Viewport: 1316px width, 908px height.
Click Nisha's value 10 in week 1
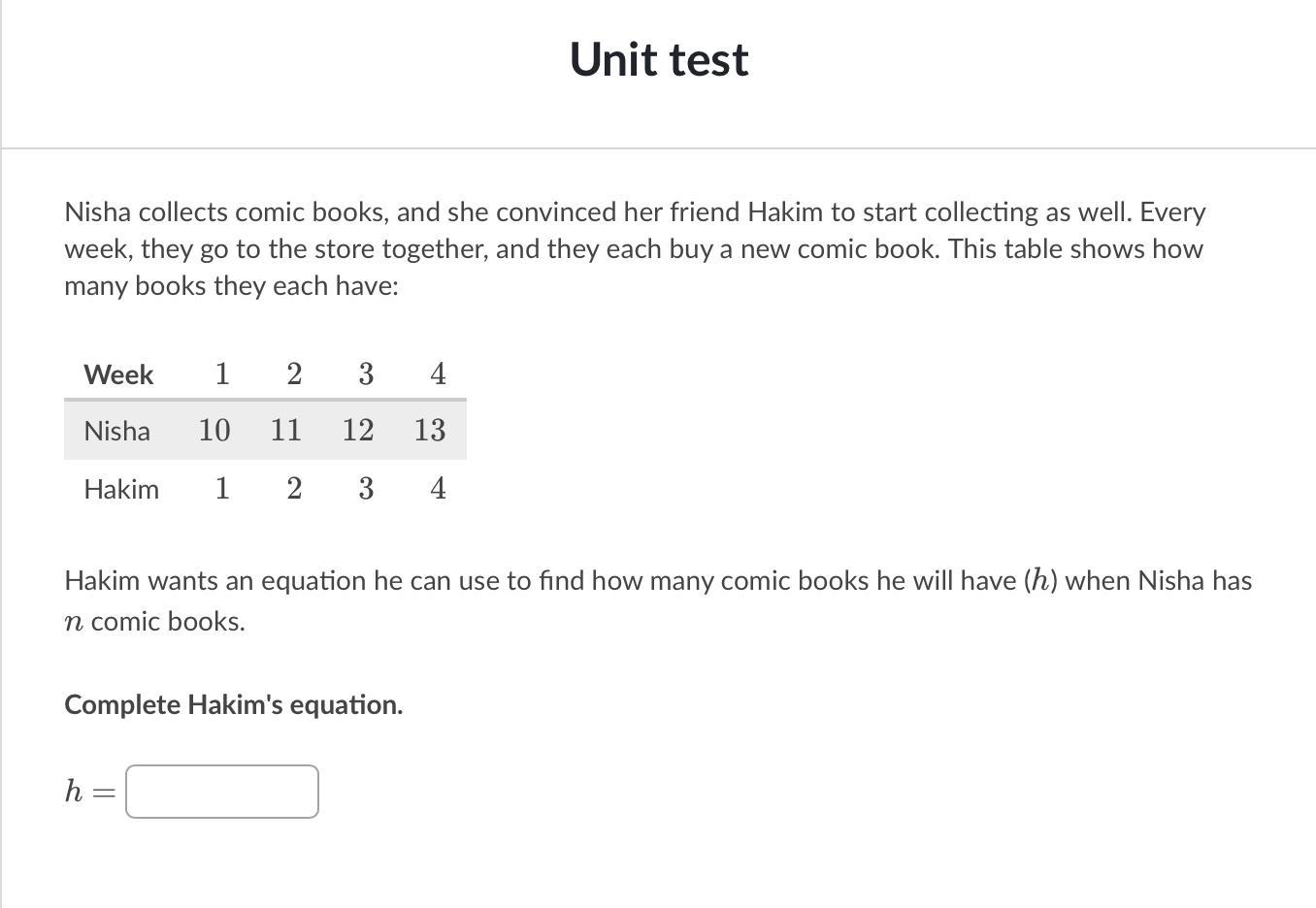(x=214, y=430)
